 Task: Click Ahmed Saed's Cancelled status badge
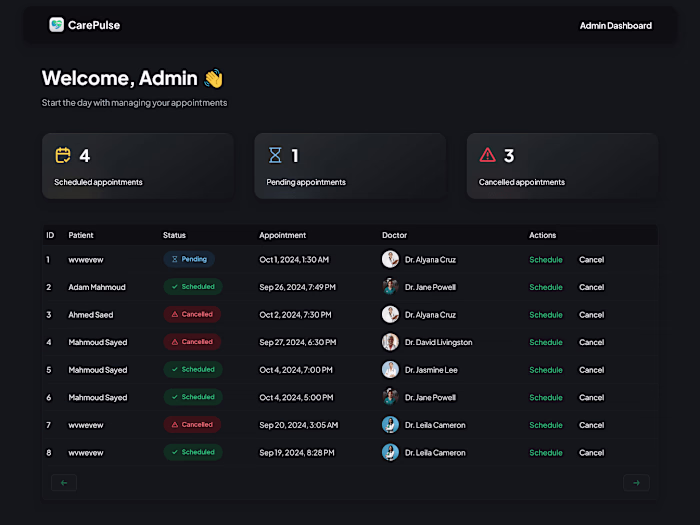(192, 314)
